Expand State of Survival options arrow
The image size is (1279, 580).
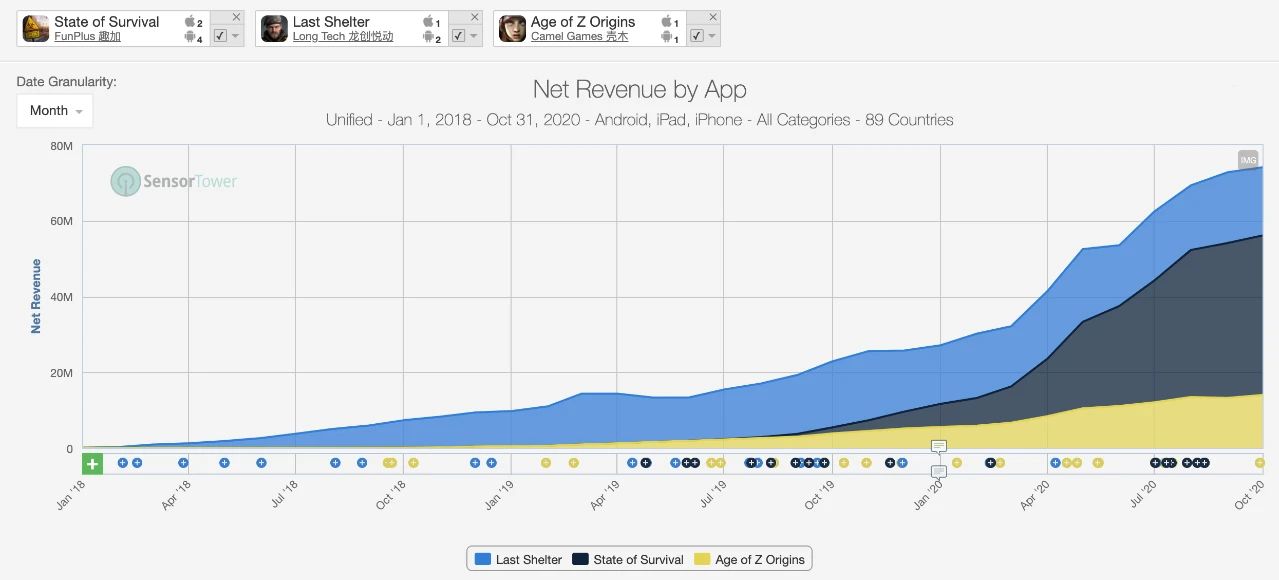click(x=236, y=36)
